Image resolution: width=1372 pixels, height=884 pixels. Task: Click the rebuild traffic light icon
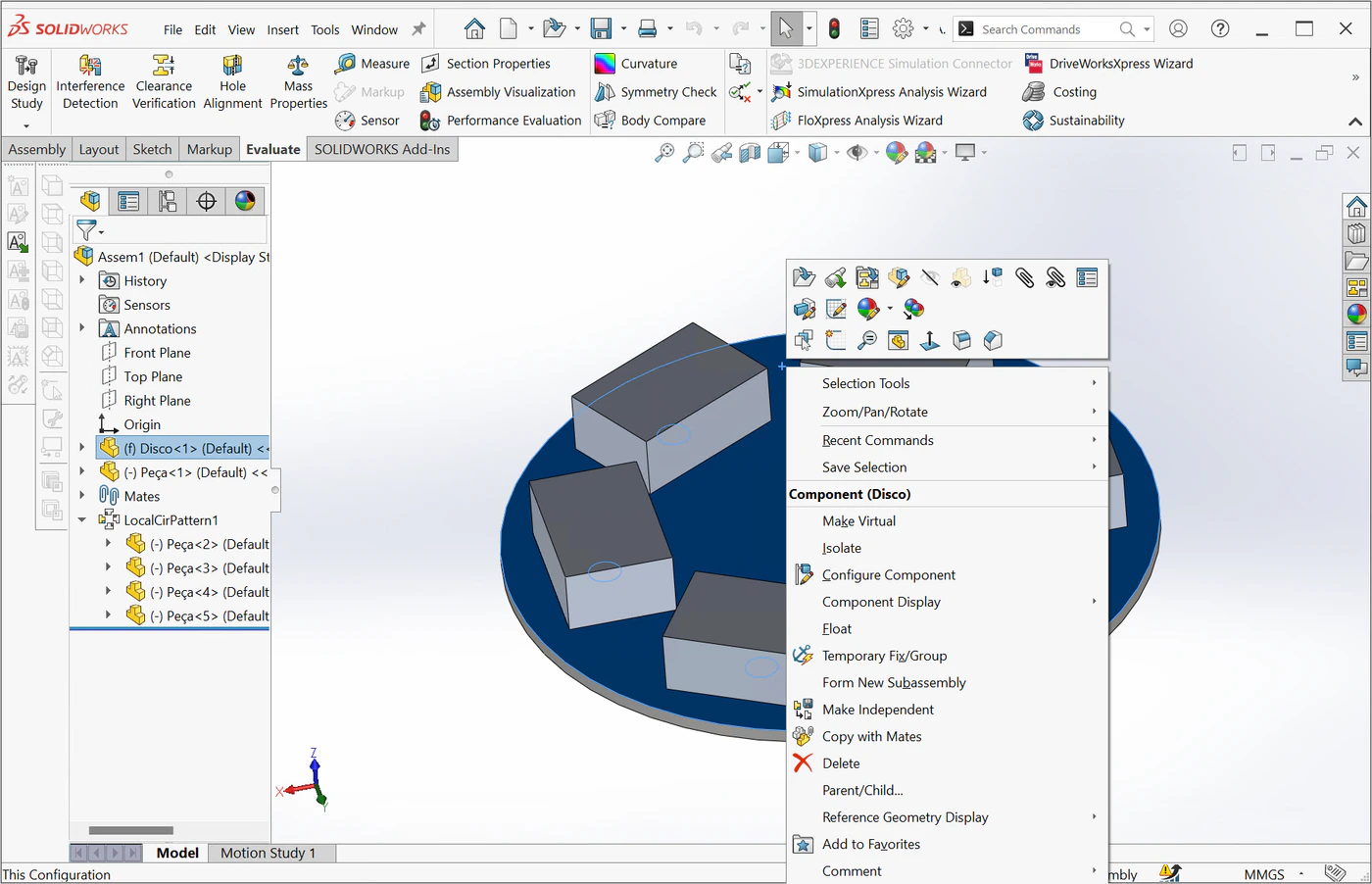tap(834, 28)
